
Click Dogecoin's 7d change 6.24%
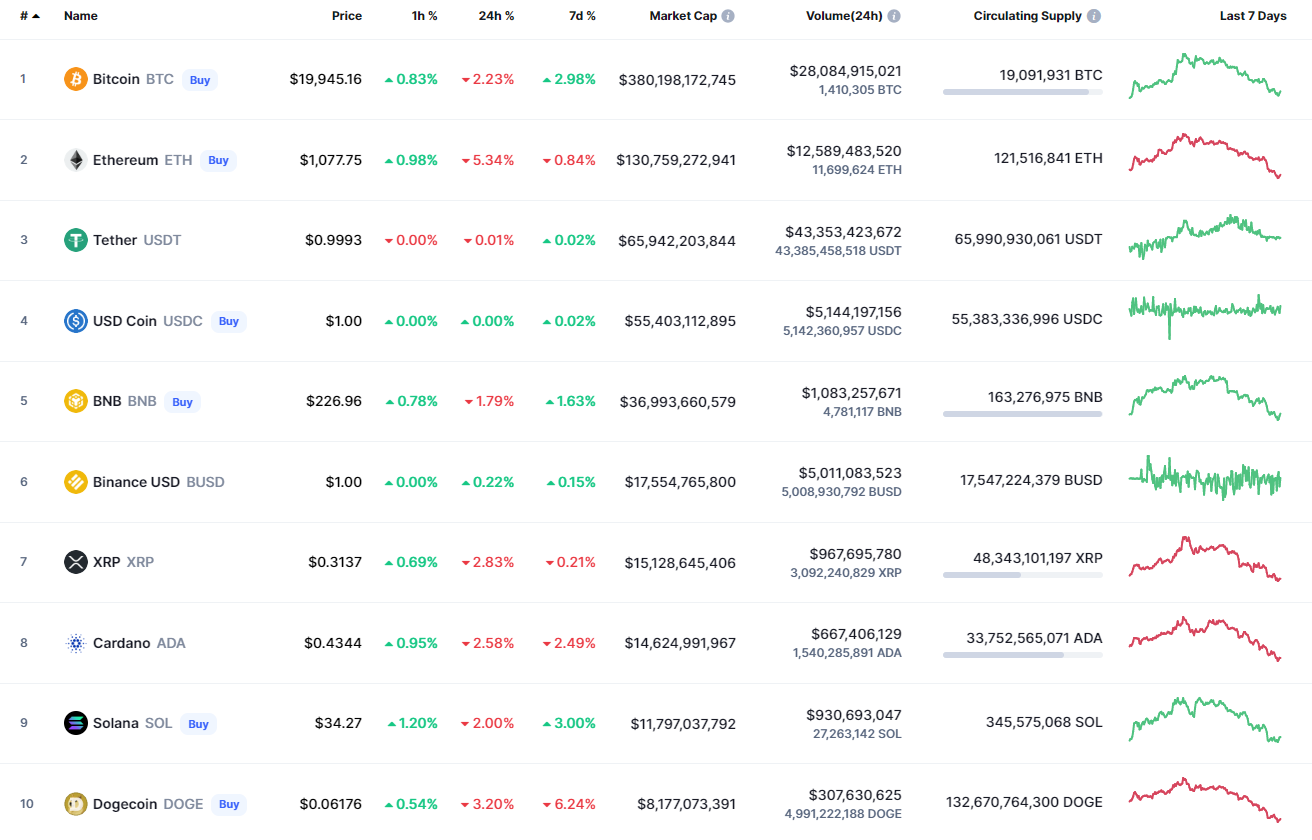click(569, 804)
